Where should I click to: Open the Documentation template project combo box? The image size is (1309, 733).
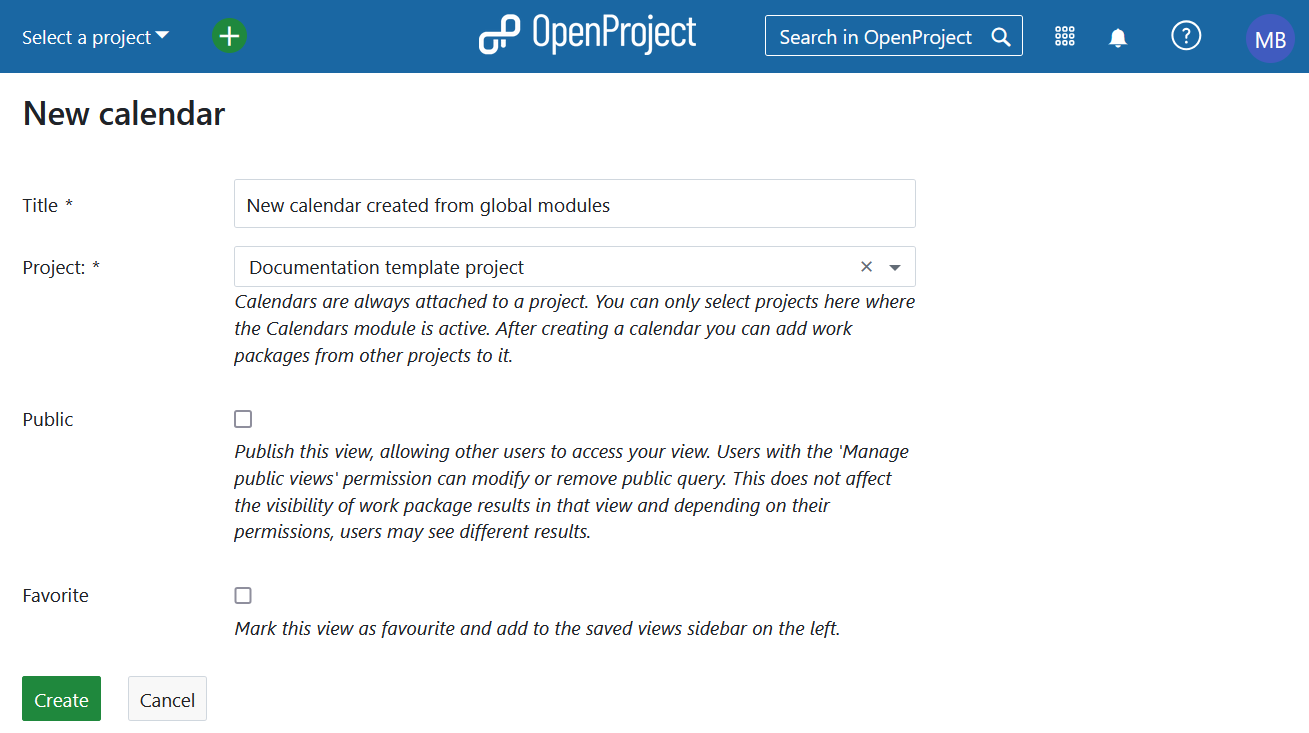pyautogui.click(x=540, y=267)
